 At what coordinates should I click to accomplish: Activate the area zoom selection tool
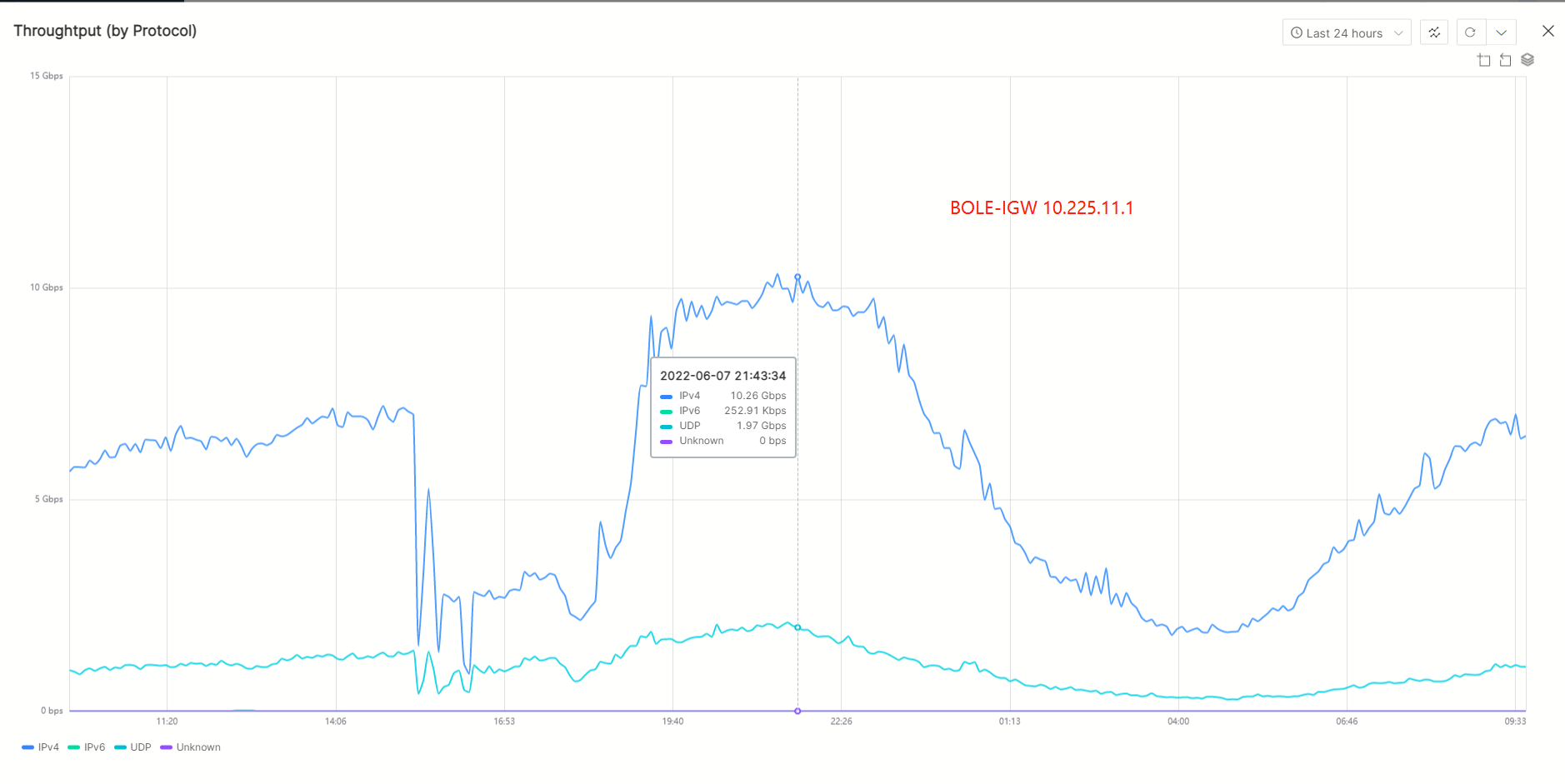tap(1483, 60)
